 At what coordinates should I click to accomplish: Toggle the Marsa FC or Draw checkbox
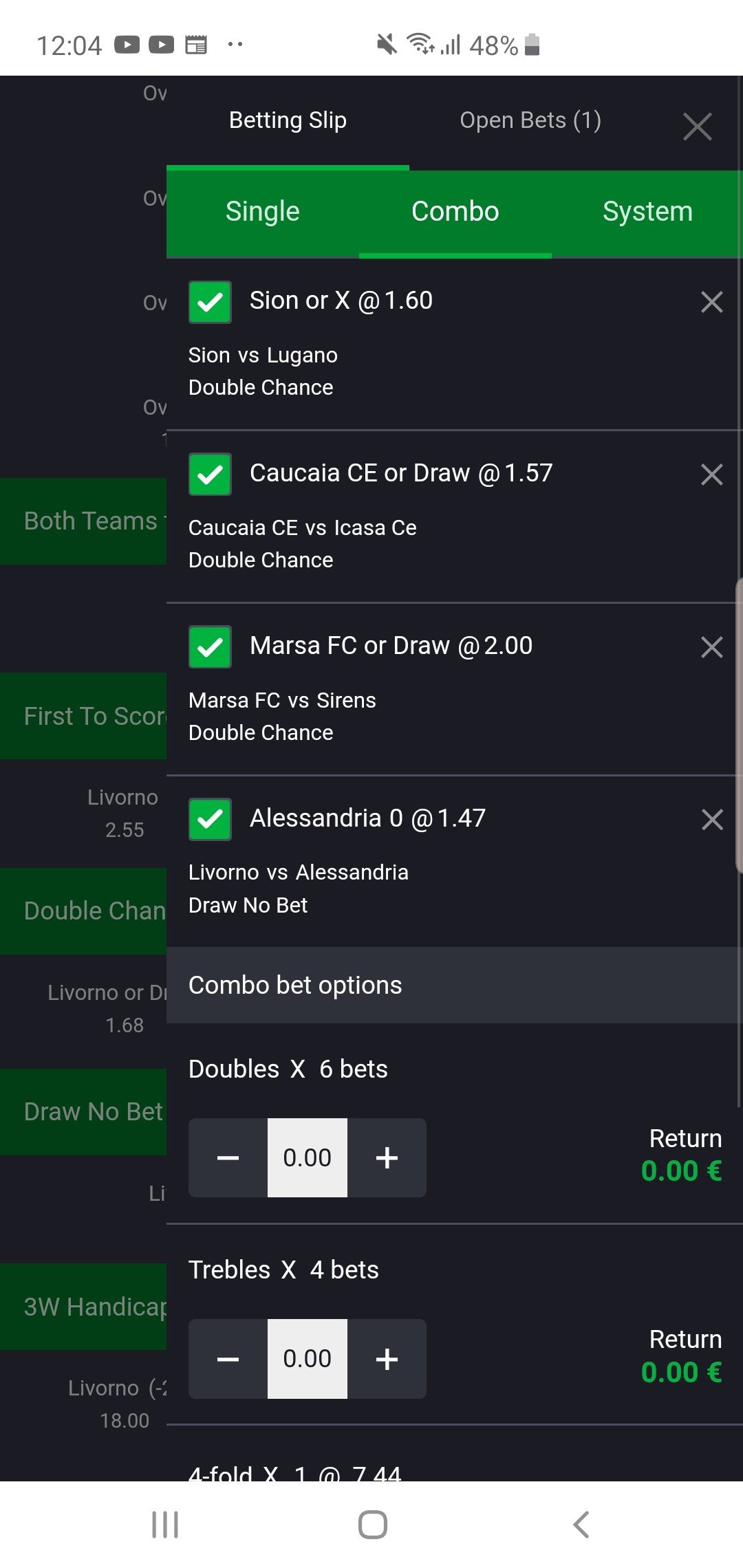(210, 647)
